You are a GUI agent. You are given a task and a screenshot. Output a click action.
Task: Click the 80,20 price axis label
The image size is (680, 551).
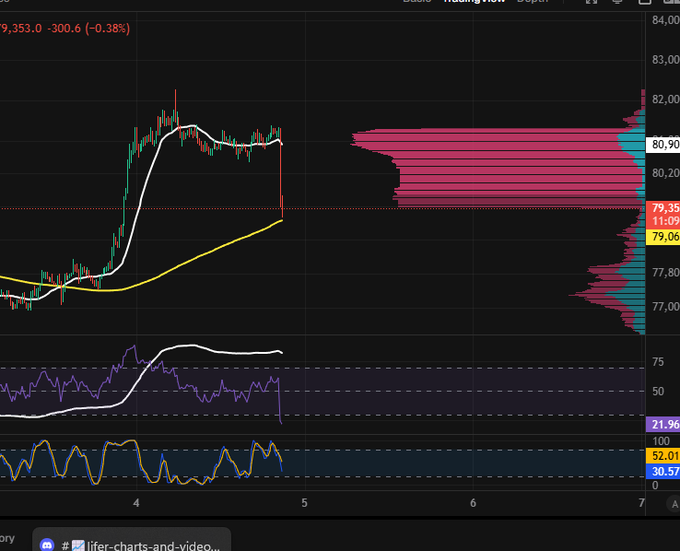[x=666, y=173]
